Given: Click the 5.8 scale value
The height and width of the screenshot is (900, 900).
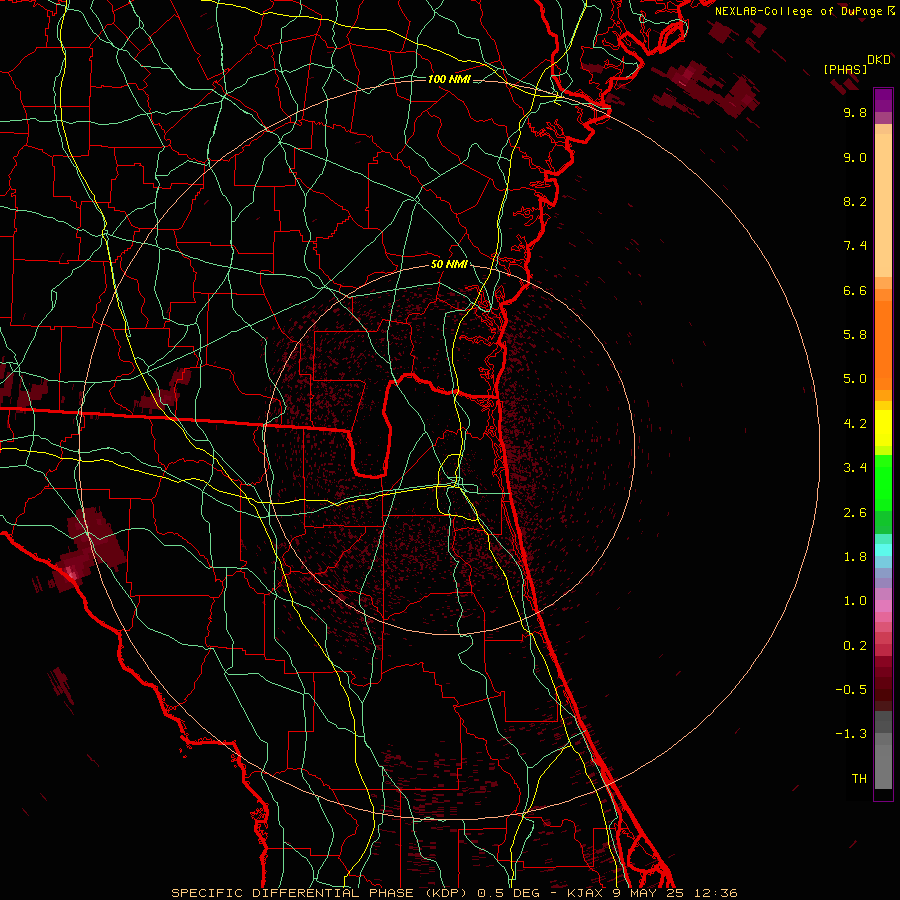Looking at the screenshot, I should tap(855, 335).
